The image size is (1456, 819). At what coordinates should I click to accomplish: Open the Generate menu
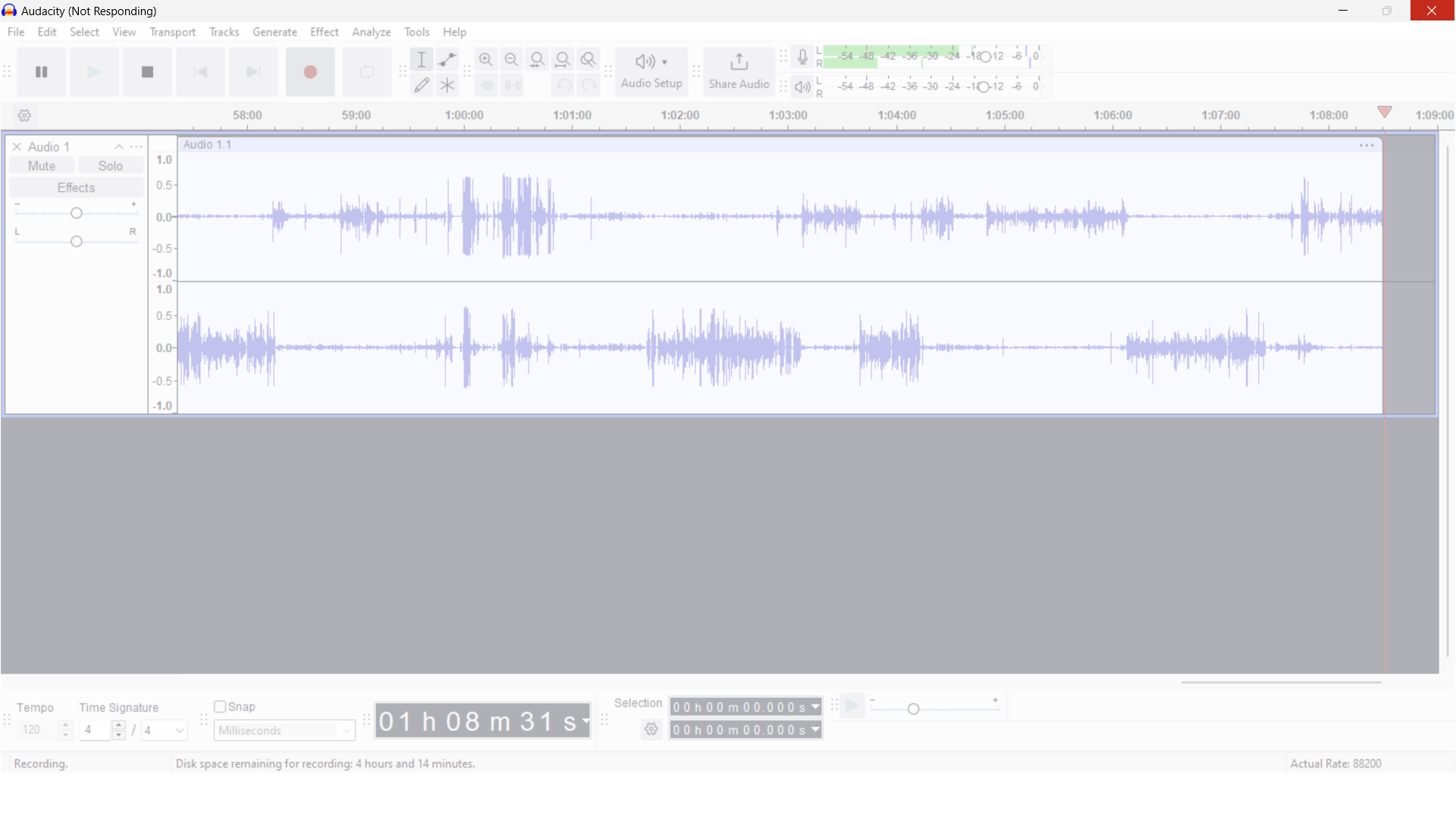275,32
